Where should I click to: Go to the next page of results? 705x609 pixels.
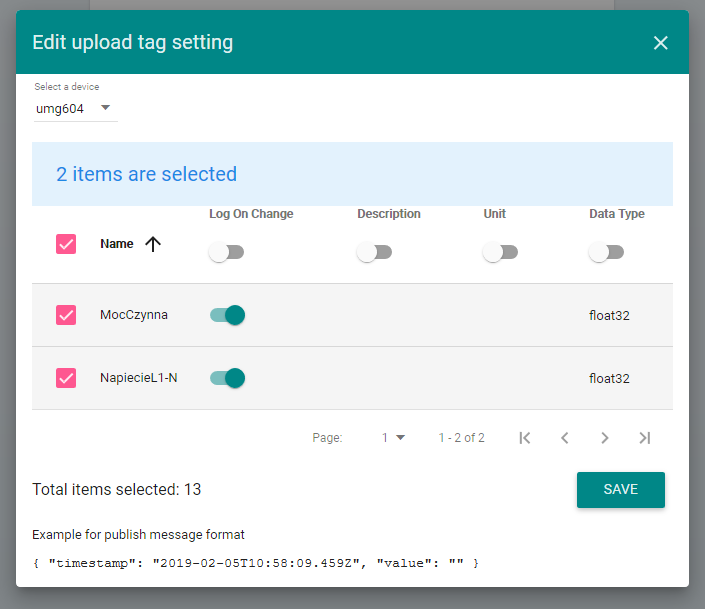pyautogui.click(x=605, y=438)
